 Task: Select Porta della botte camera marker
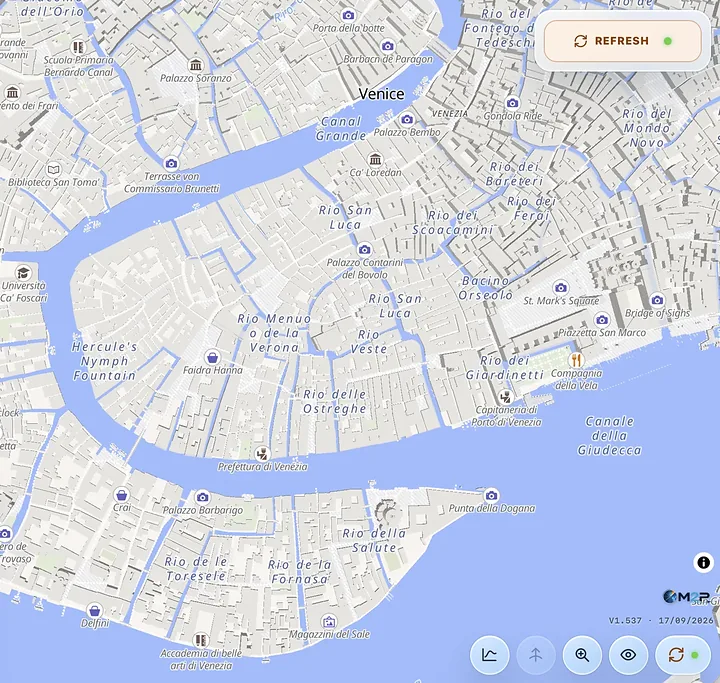pyautogui.click(x=349, y=16)
